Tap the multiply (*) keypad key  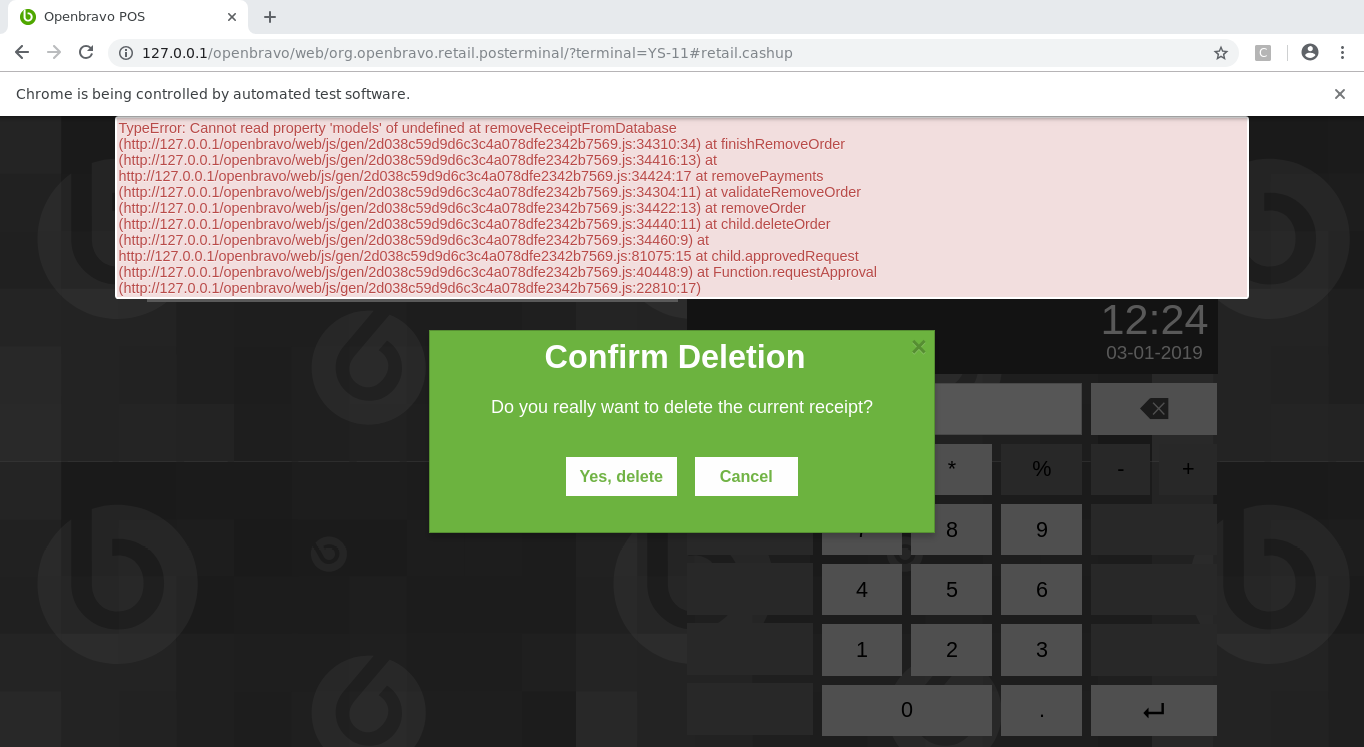pos(951,469)
